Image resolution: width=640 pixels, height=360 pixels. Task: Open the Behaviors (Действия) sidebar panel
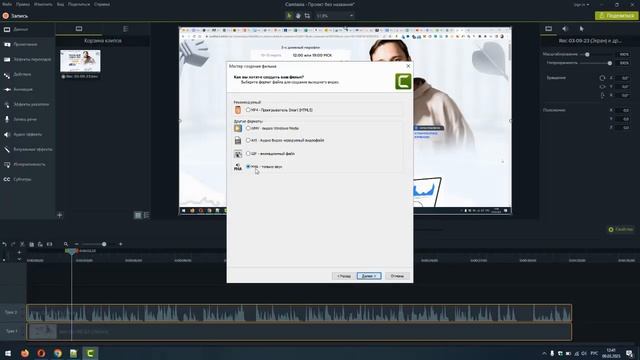pos(18,74)
